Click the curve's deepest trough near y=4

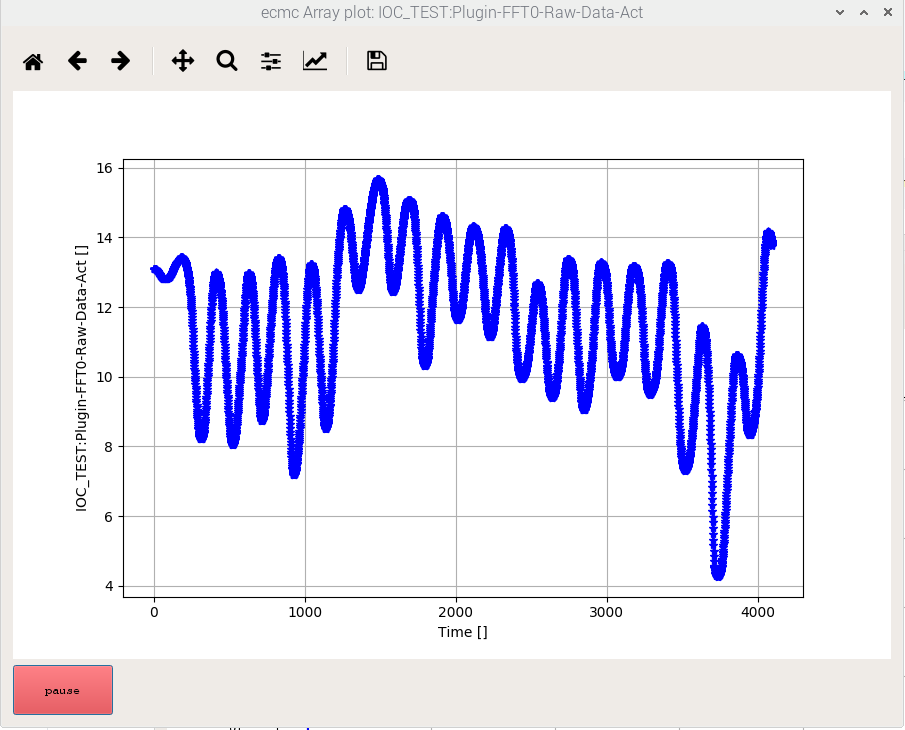click(x=718, y=573)
